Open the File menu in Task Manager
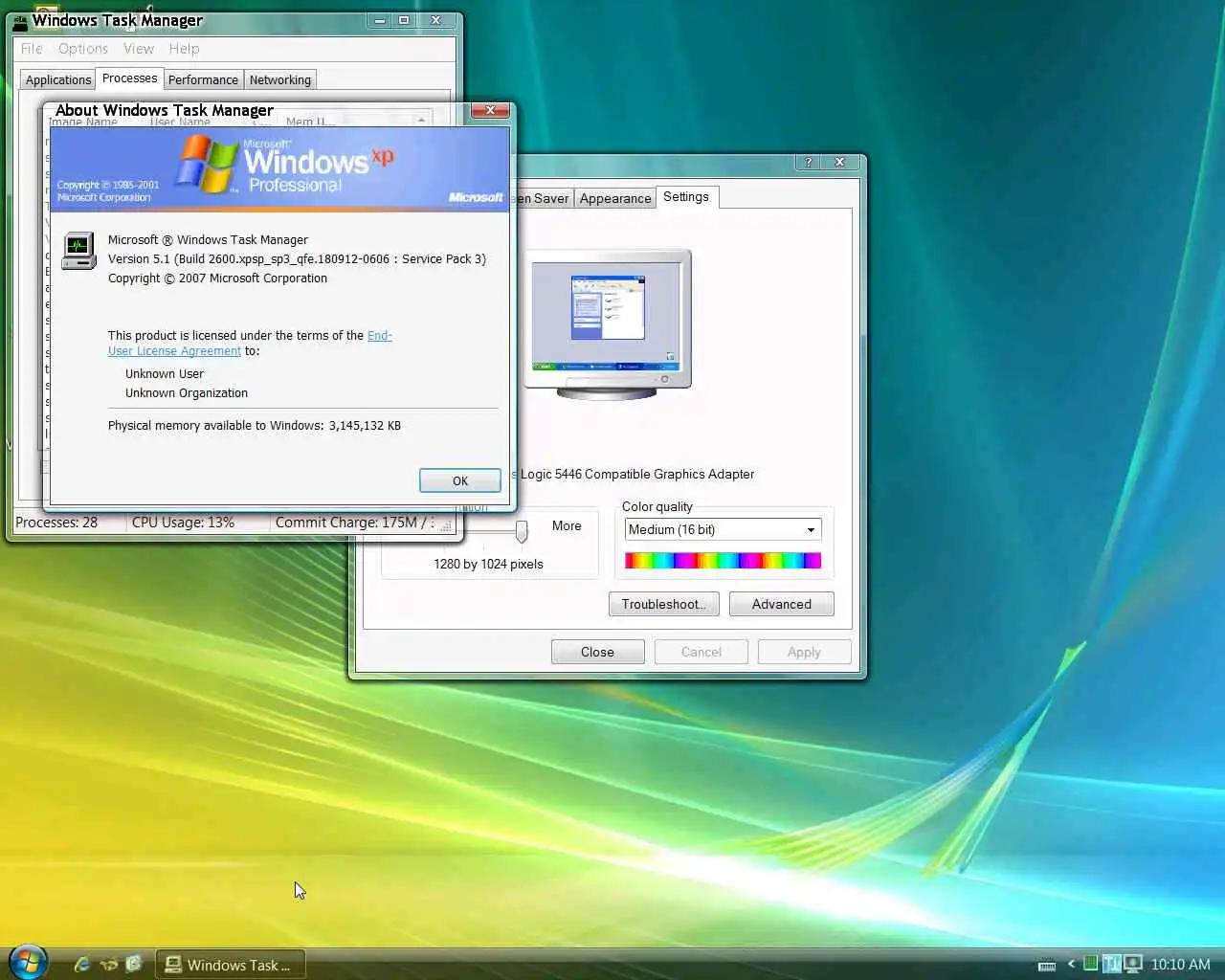This screenshot has height=980, width=1225. click(32, 49)
